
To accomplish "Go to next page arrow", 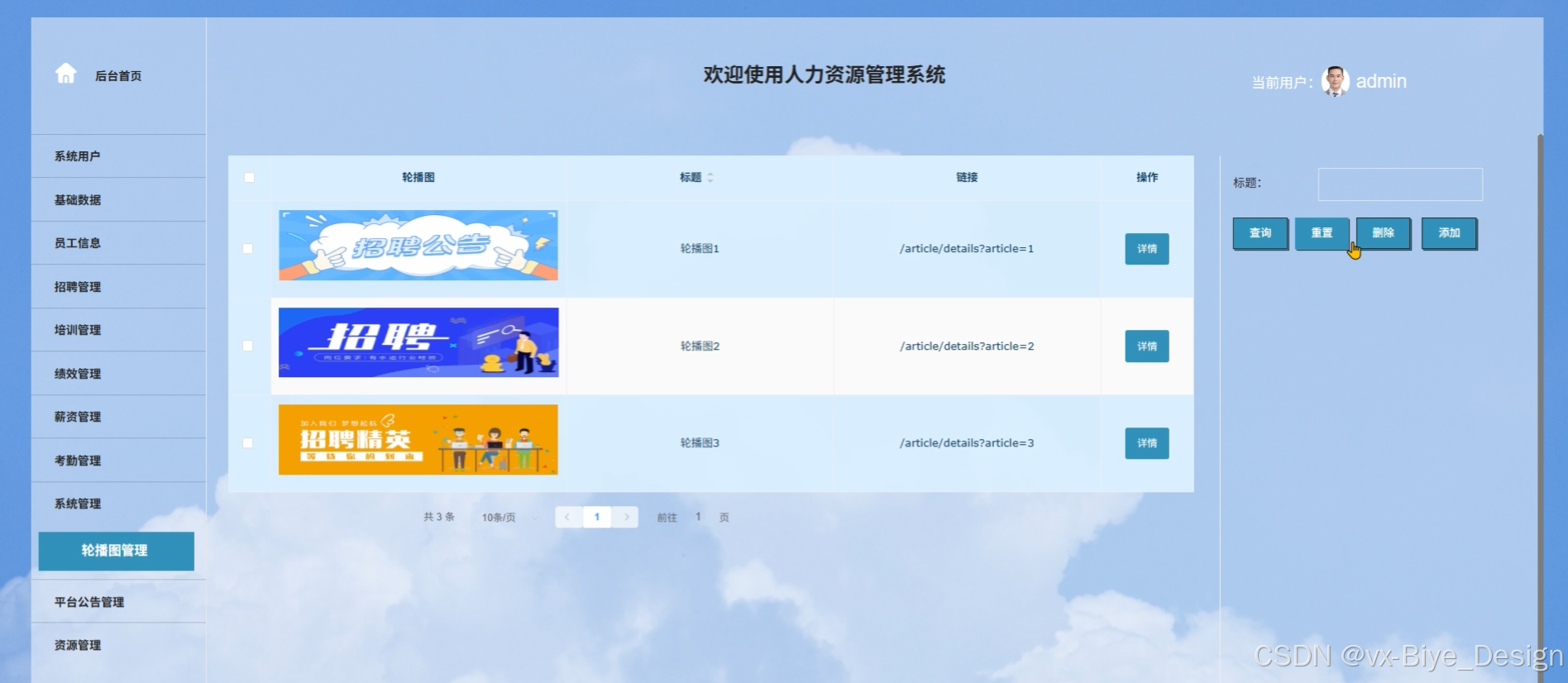I will click(626, 517).
